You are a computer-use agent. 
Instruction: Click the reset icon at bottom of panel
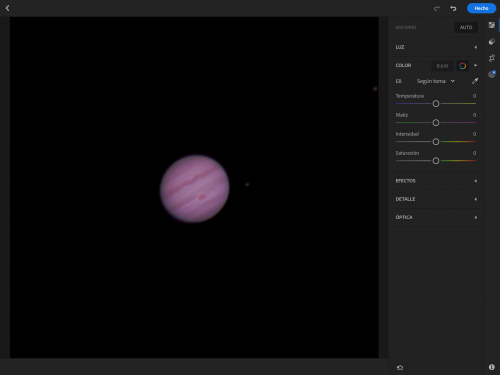click(x=400, y=367)
